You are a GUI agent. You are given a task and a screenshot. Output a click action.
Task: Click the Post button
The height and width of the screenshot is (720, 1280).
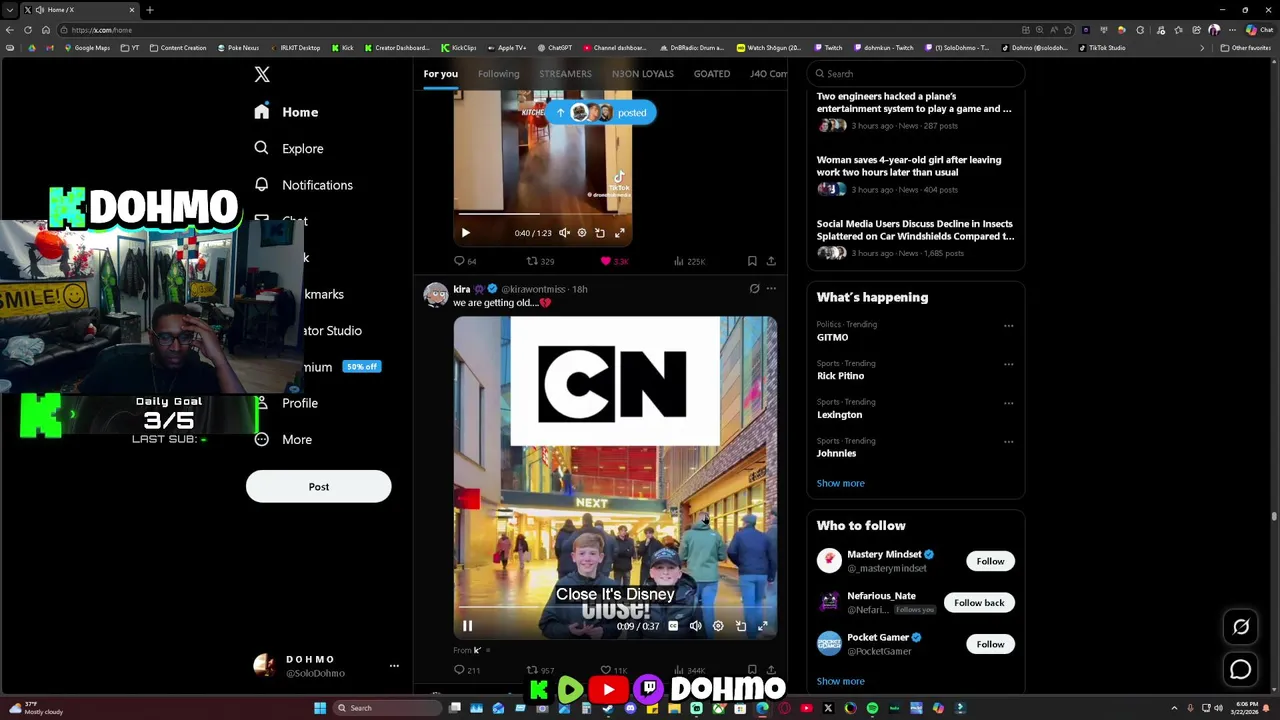[318, 486]
